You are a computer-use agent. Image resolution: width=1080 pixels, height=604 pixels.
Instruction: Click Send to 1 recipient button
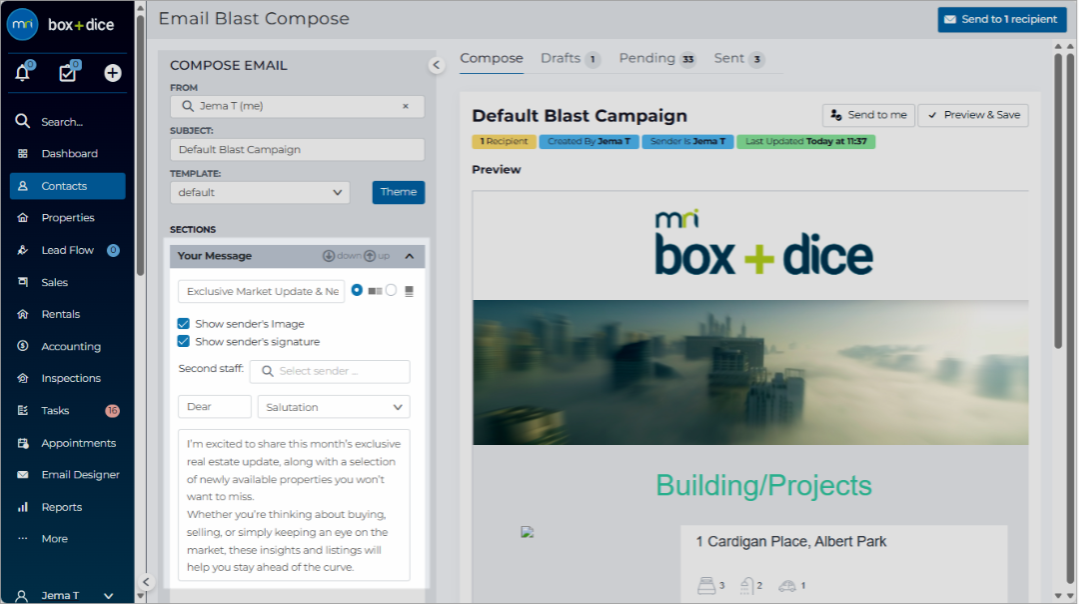(1001, 19)
